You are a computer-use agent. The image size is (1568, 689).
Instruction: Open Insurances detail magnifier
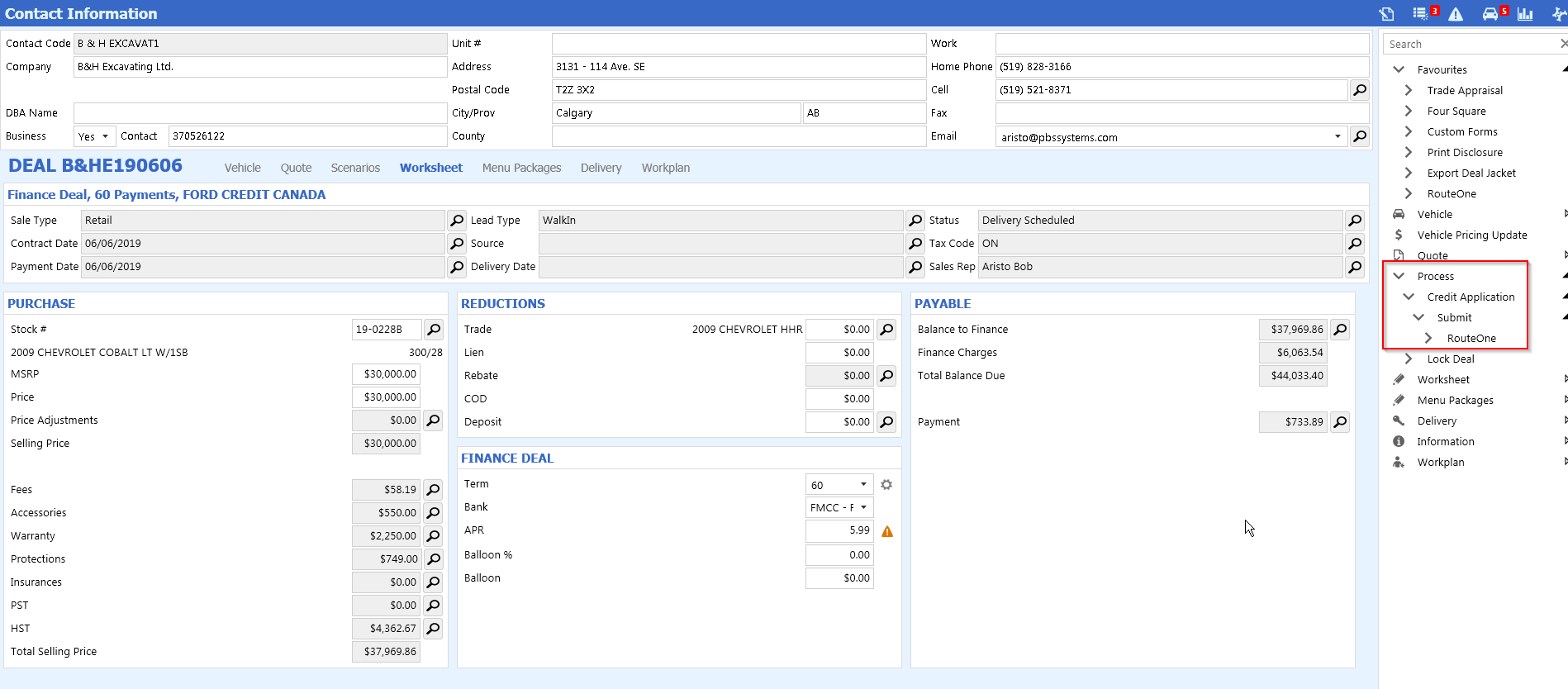point(433,582)
